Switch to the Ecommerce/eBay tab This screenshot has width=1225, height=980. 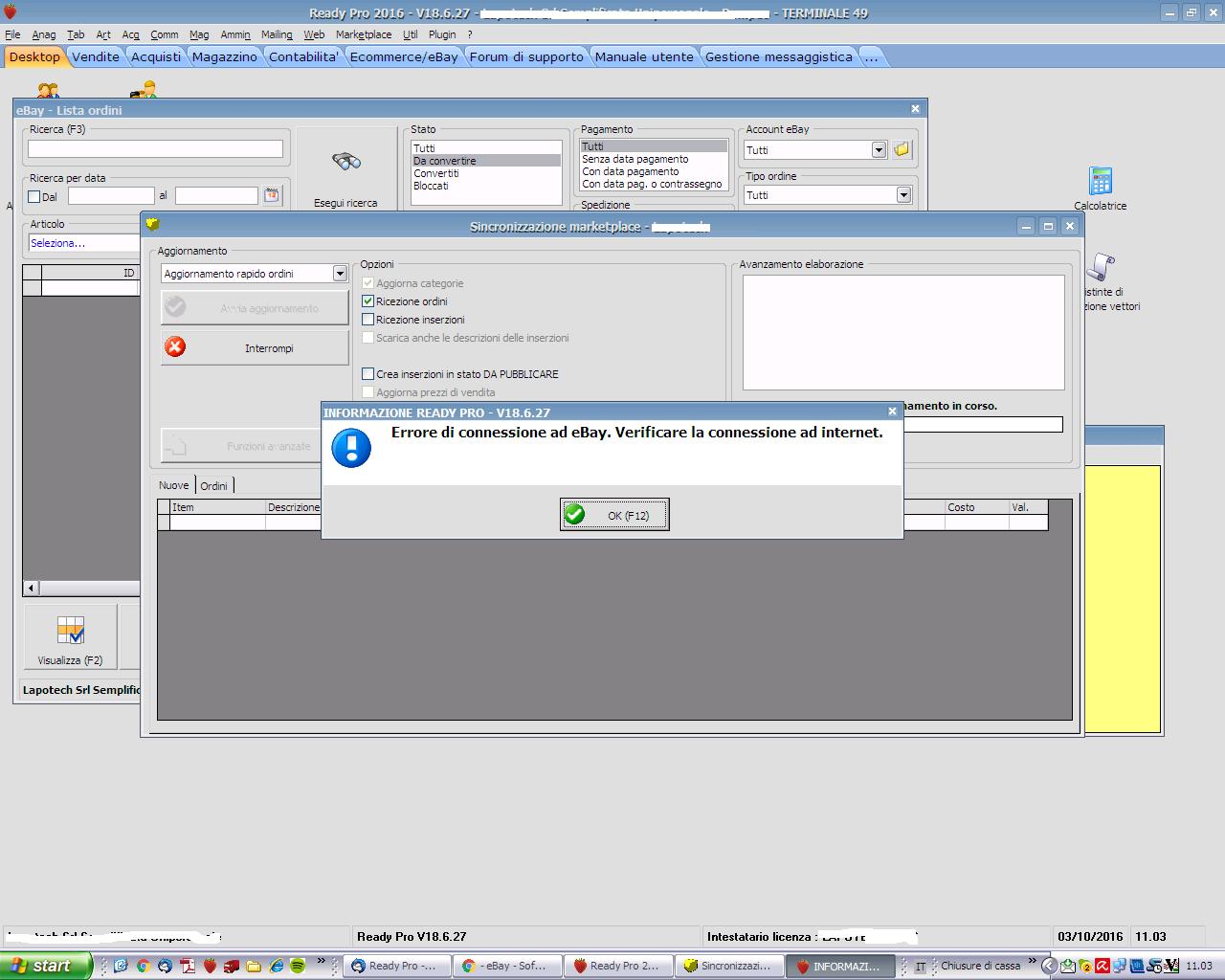[x=404, y=57]
